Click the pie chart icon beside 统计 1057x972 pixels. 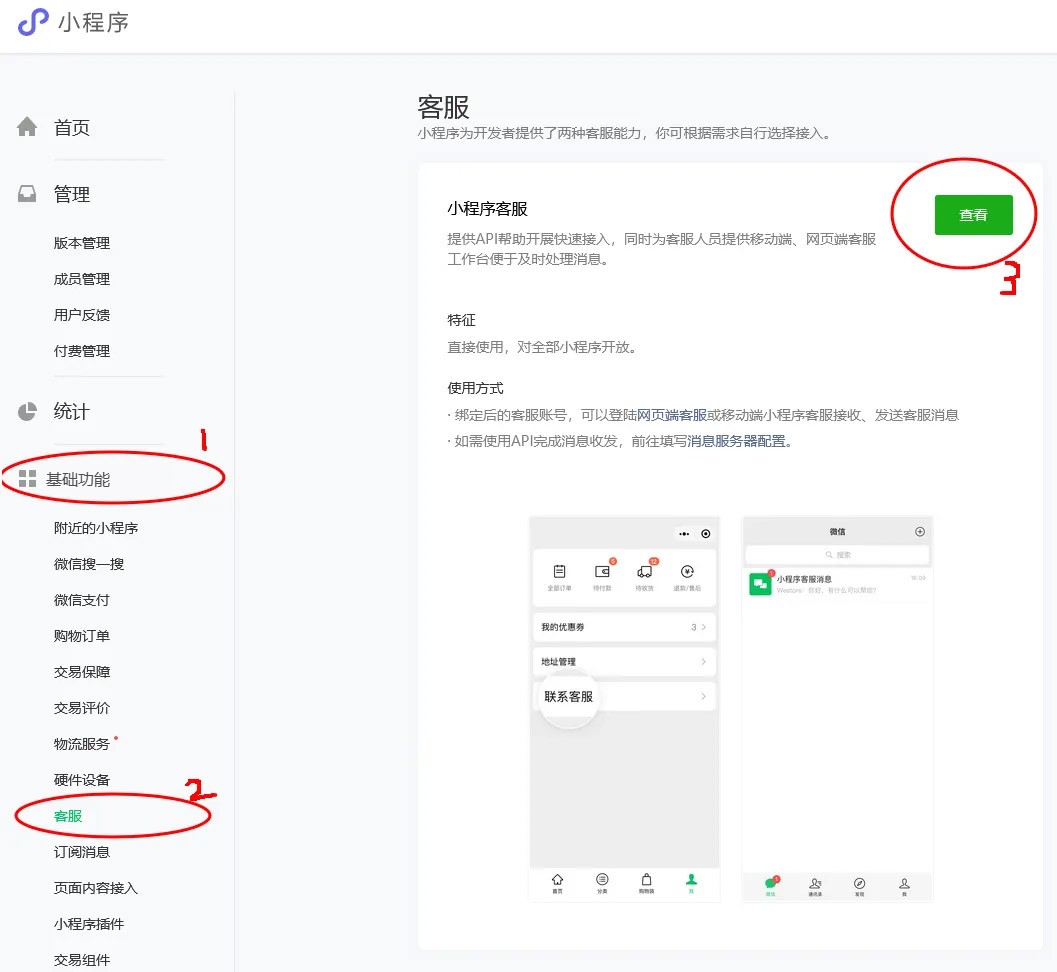(27, 411)
